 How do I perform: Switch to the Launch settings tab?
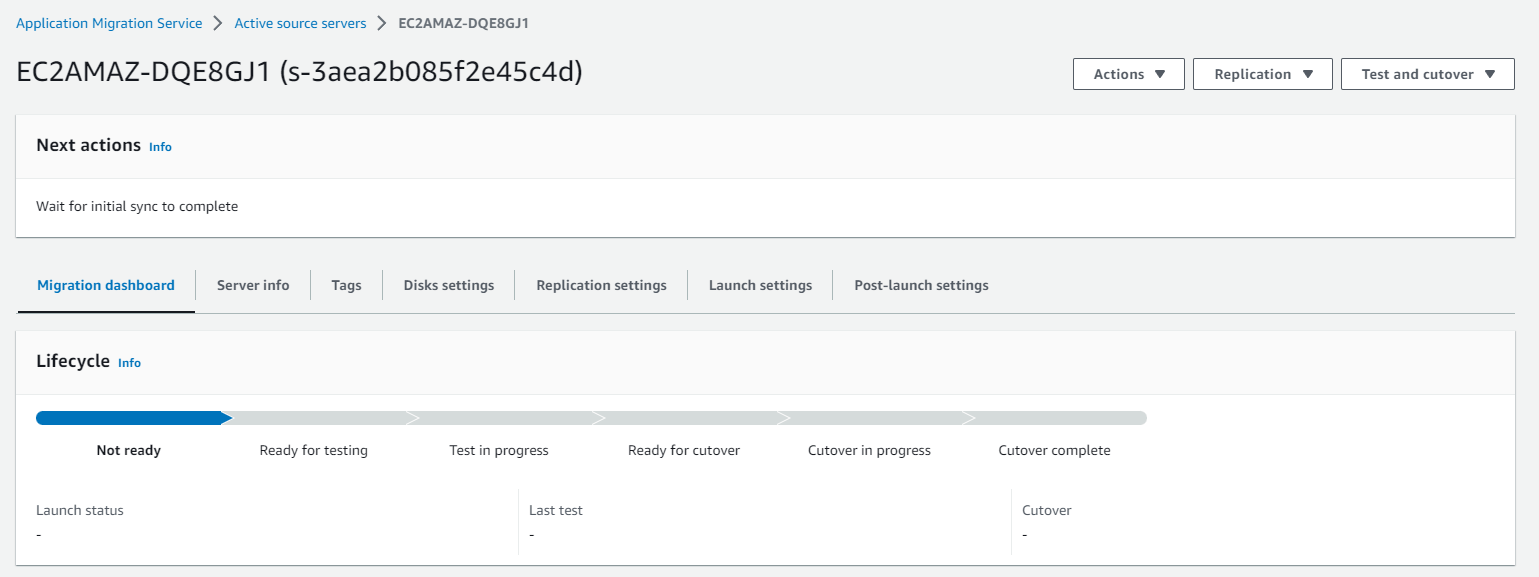(x=760, y=285)
